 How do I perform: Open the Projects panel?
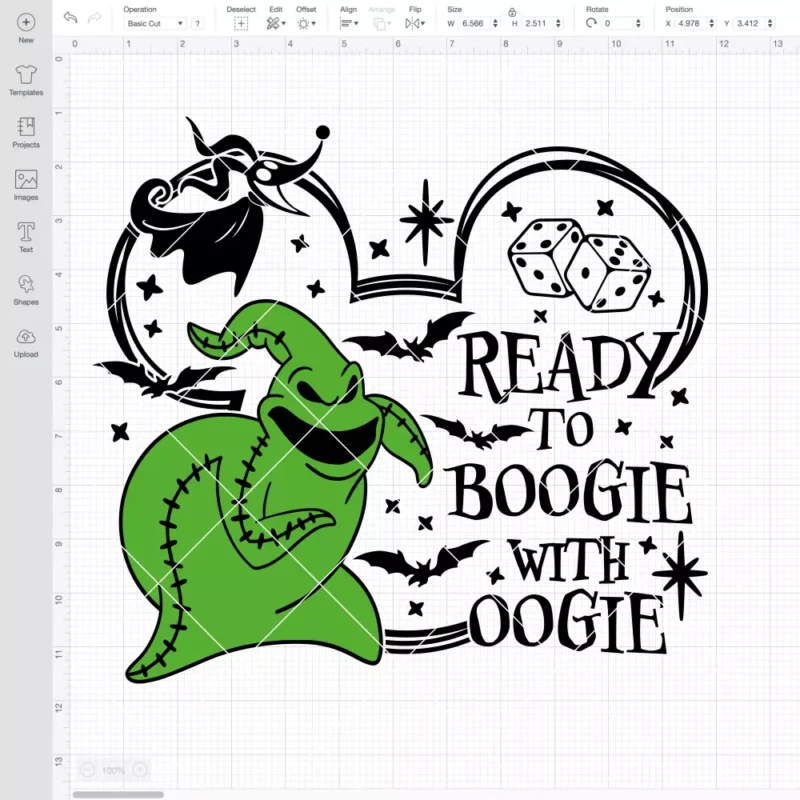point(26,133)
